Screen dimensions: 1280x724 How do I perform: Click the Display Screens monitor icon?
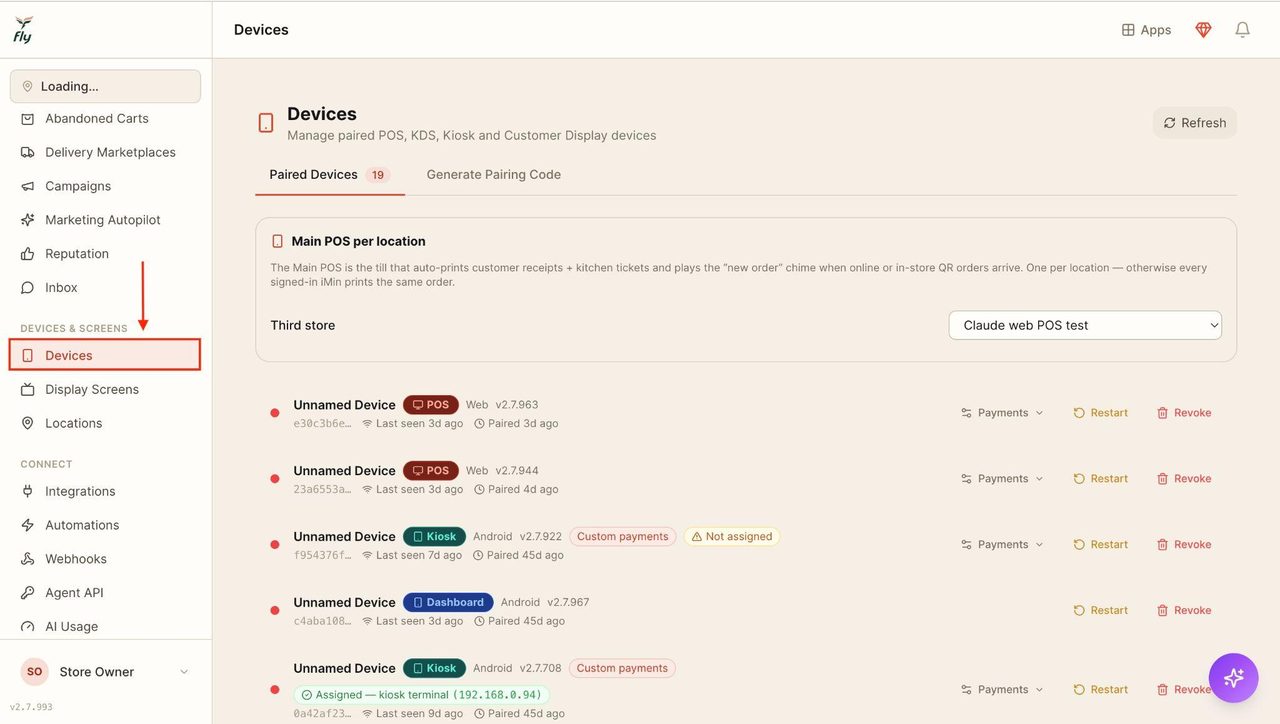click(28, 390)
